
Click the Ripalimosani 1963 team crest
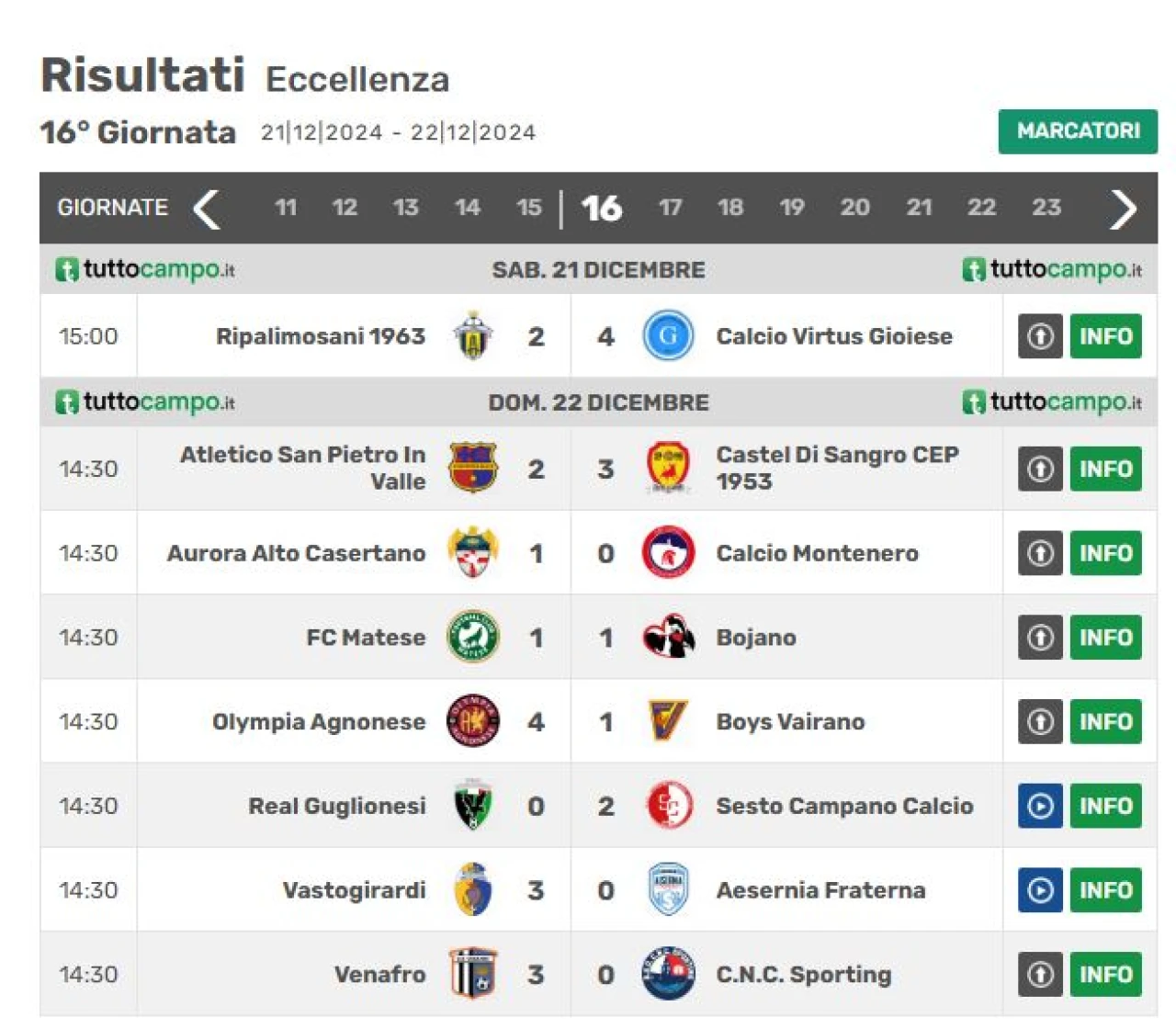point(473,336)
